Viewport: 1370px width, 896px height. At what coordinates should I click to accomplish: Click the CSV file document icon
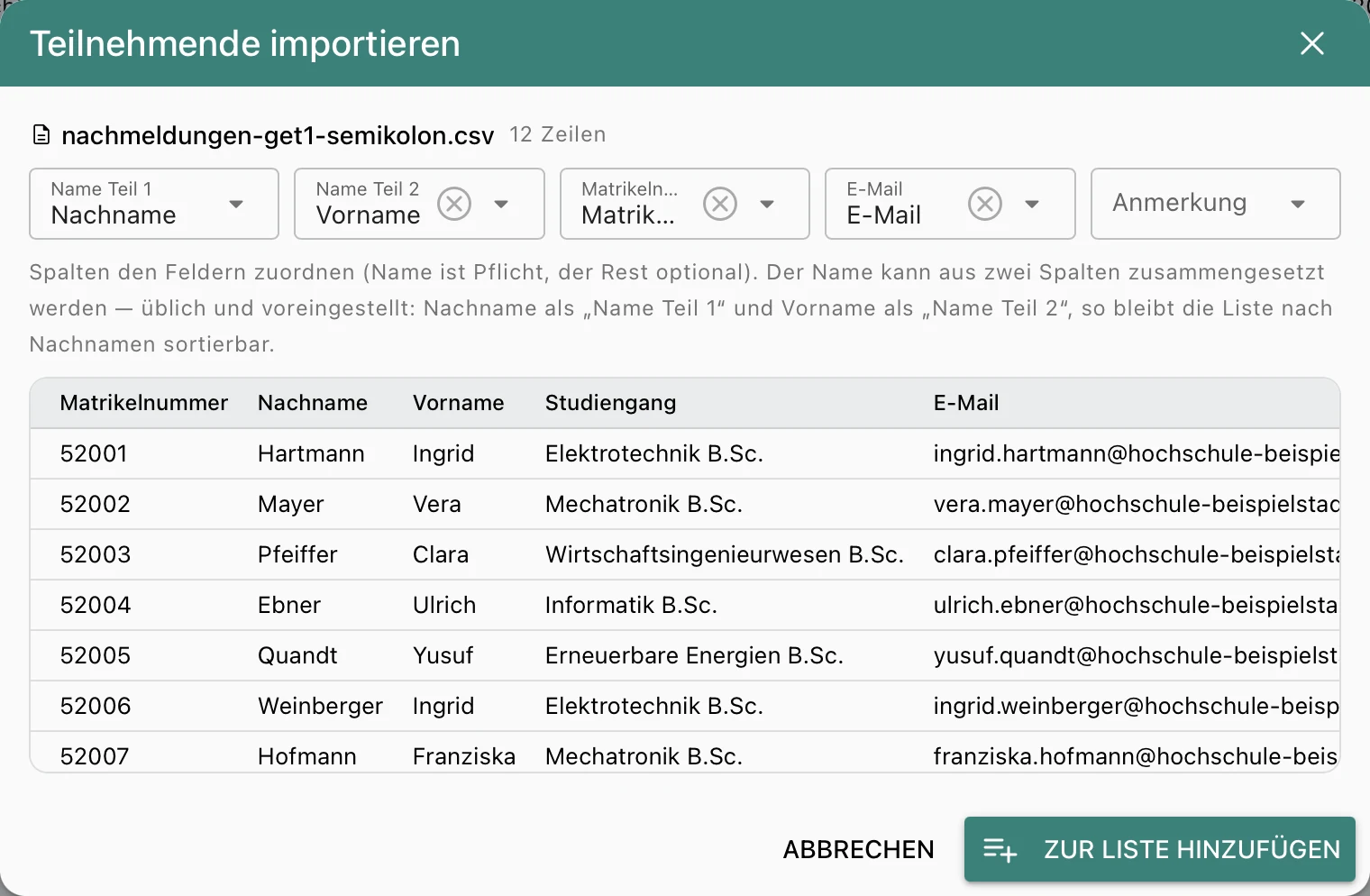41,135
